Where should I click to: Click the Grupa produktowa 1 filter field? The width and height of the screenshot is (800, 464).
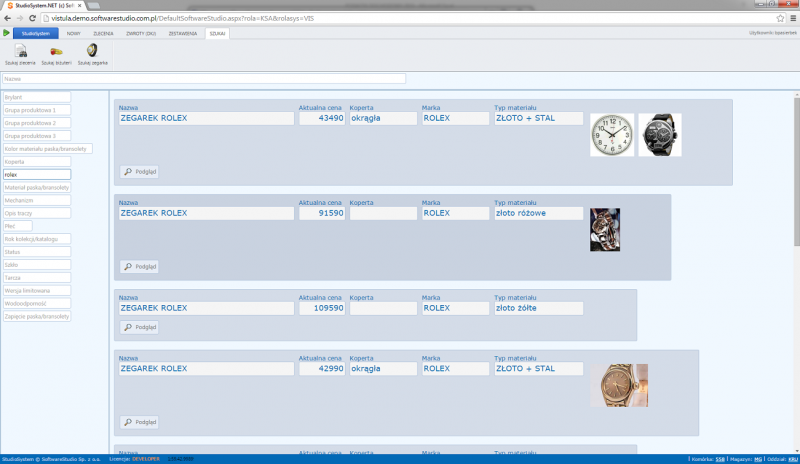tap(37, 109)
